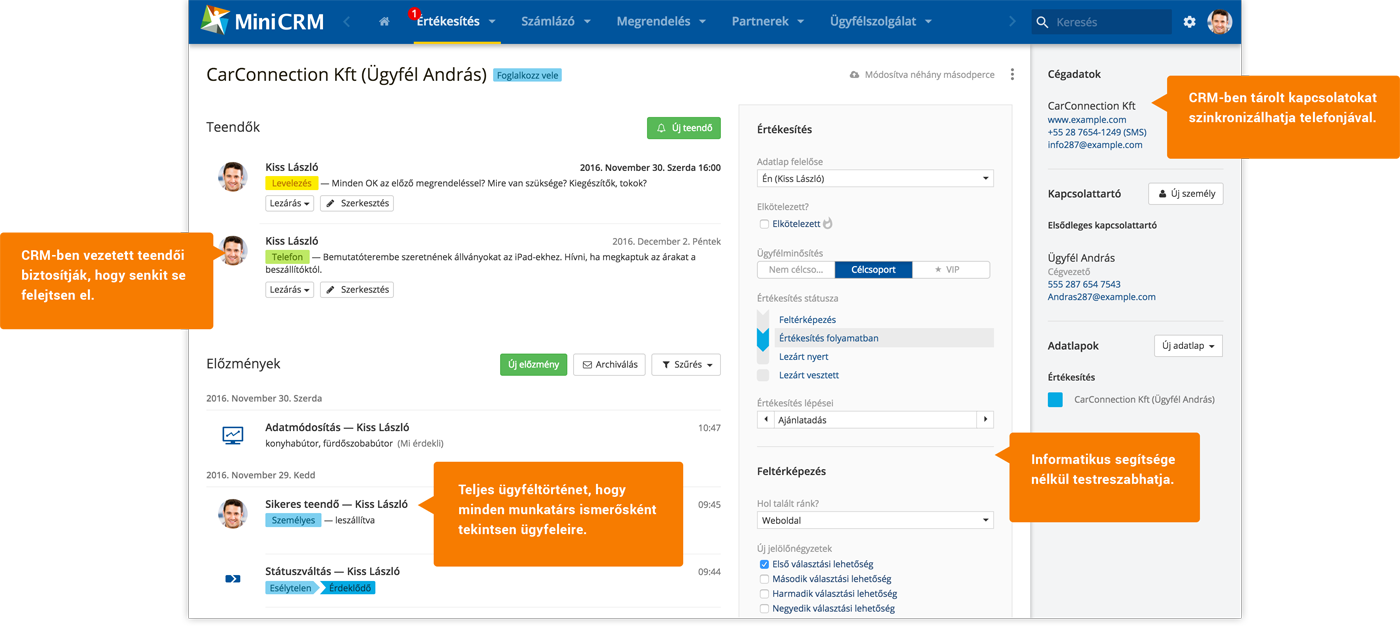Click blue swatch beside CarConnection adatlap

[x=1055, y=400]
